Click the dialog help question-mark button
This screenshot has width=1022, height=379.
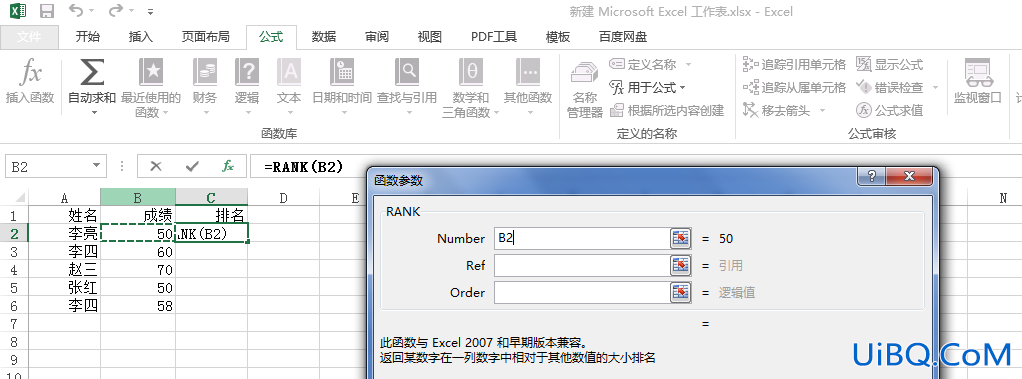click(871, 177)
